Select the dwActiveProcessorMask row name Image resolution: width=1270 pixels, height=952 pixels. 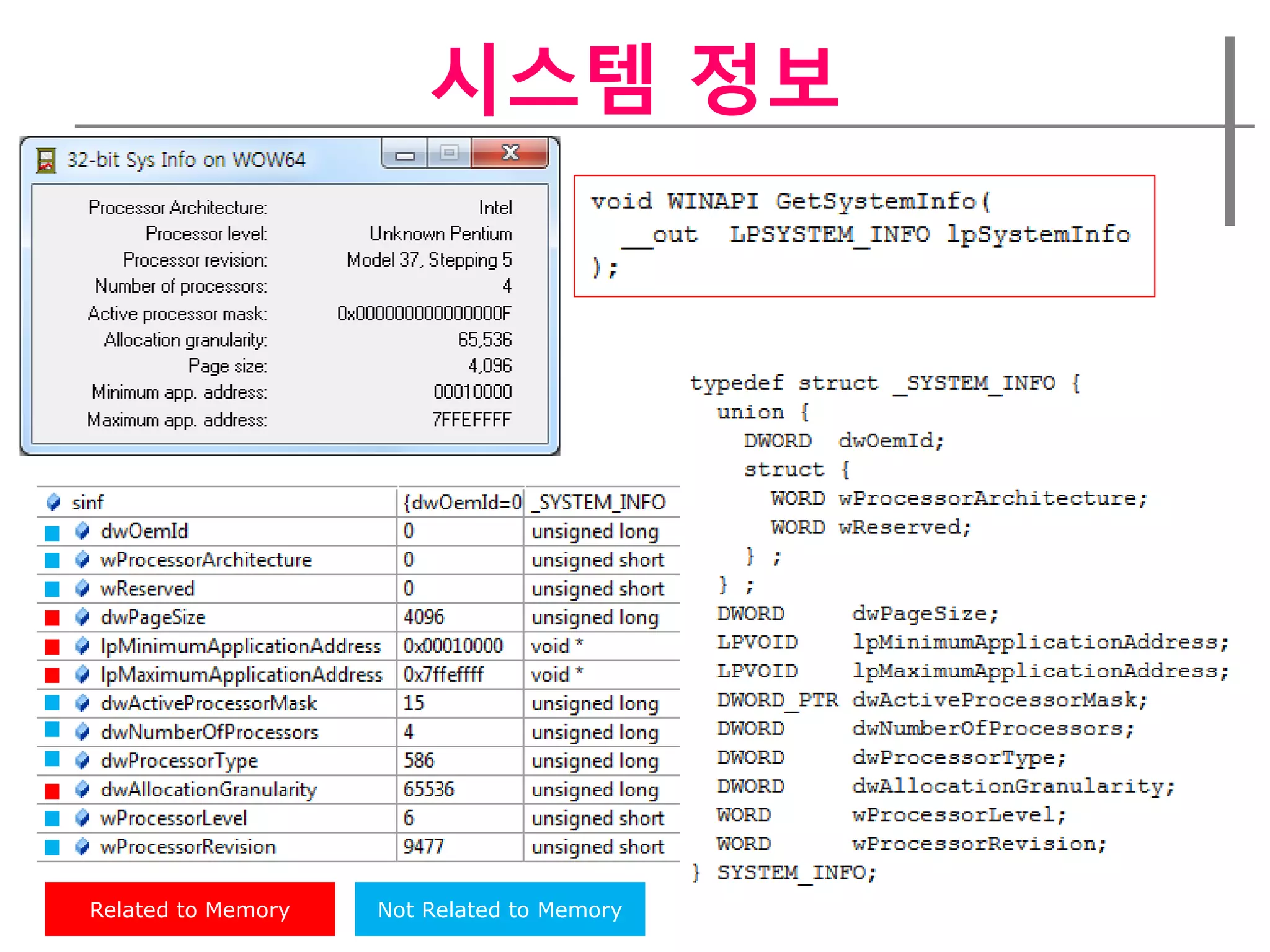coord(209,703)
